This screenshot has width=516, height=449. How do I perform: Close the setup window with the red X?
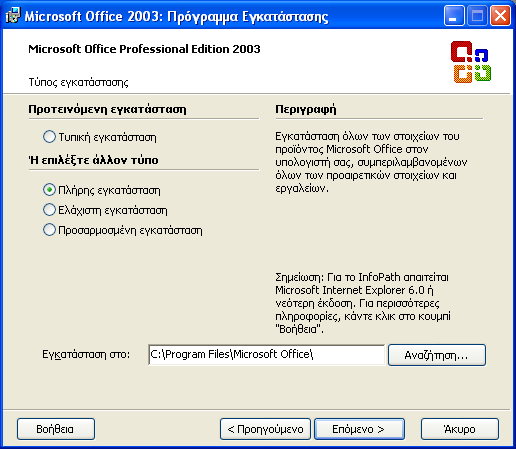coord(500,16)
